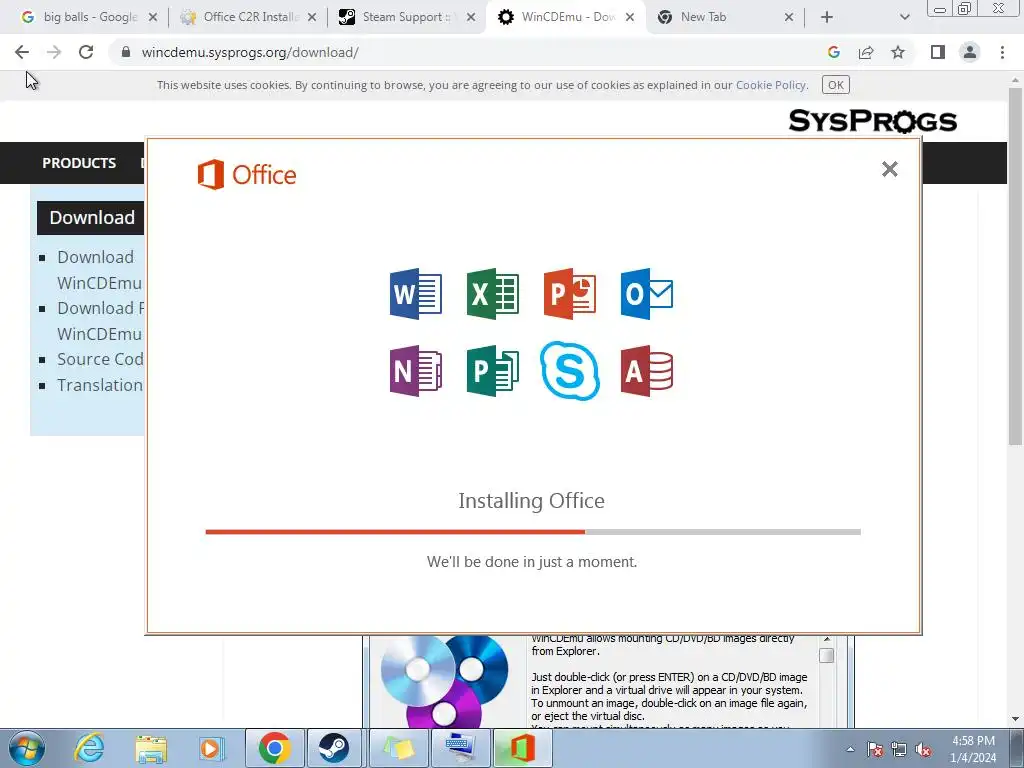Click Download WinCDEmu sidebar link
Screen dimensions: 1024x768
(x=99, y=270)
